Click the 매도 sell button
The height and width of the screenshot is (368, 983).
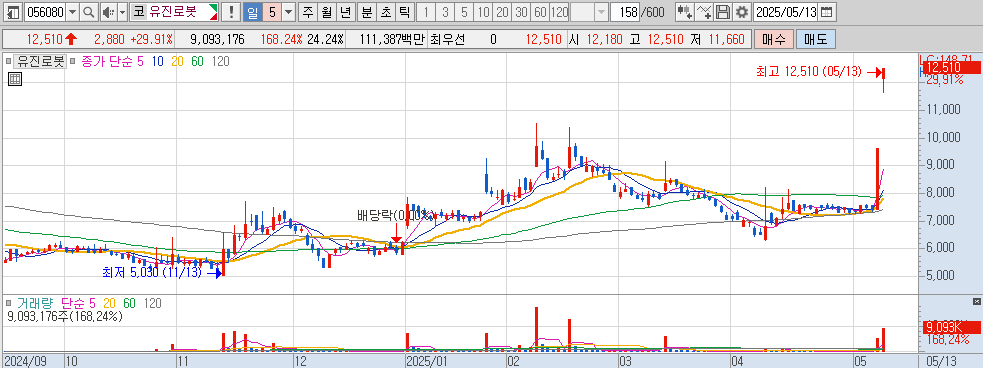point(816,39)
